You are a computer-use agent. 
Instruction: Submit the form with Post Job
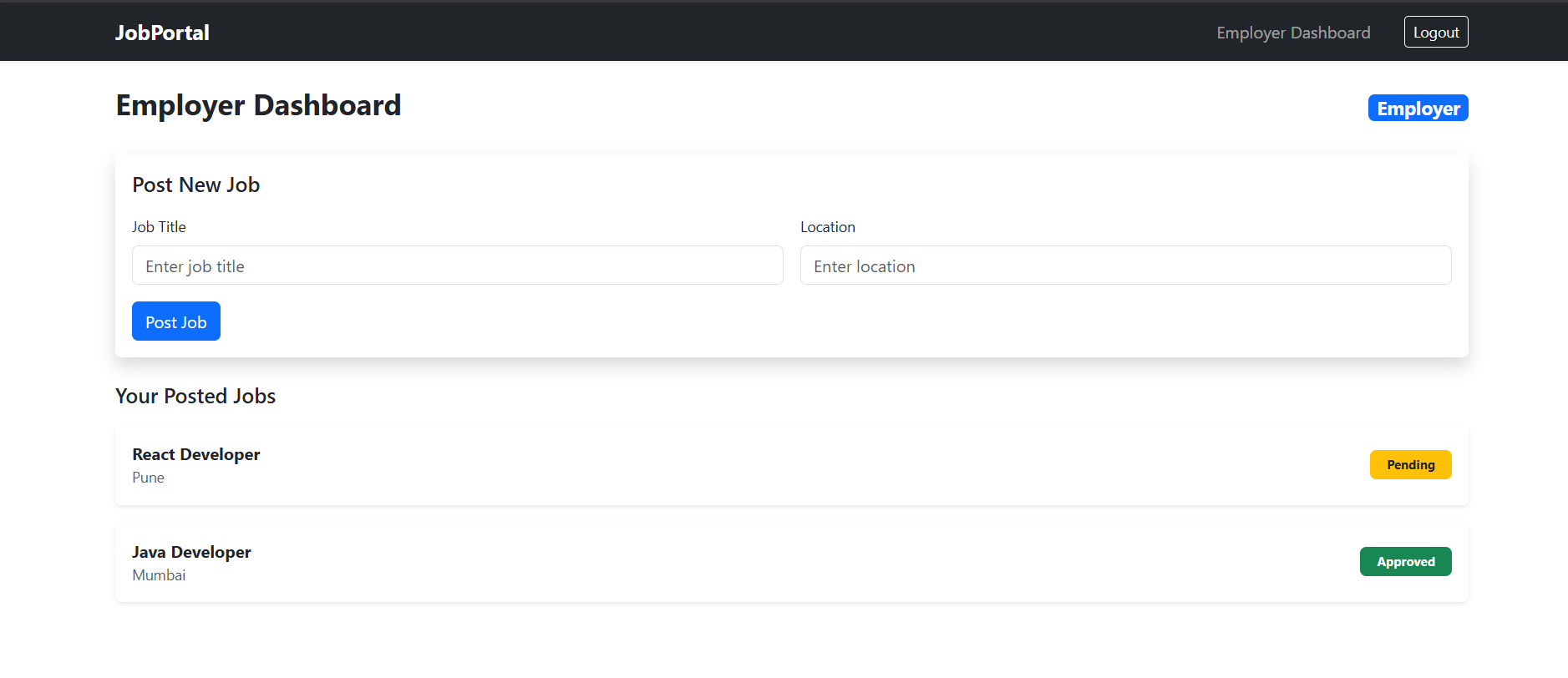click(x=175, y=321)
